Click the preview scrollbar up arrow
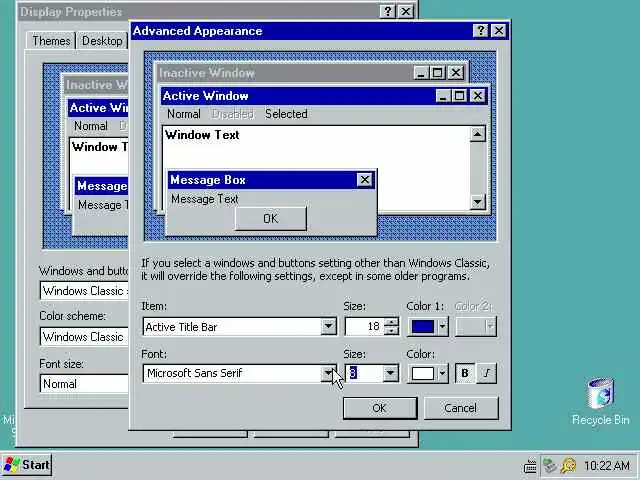The height and width of the screenshot is (480, 640). click(x=478, y=134)
